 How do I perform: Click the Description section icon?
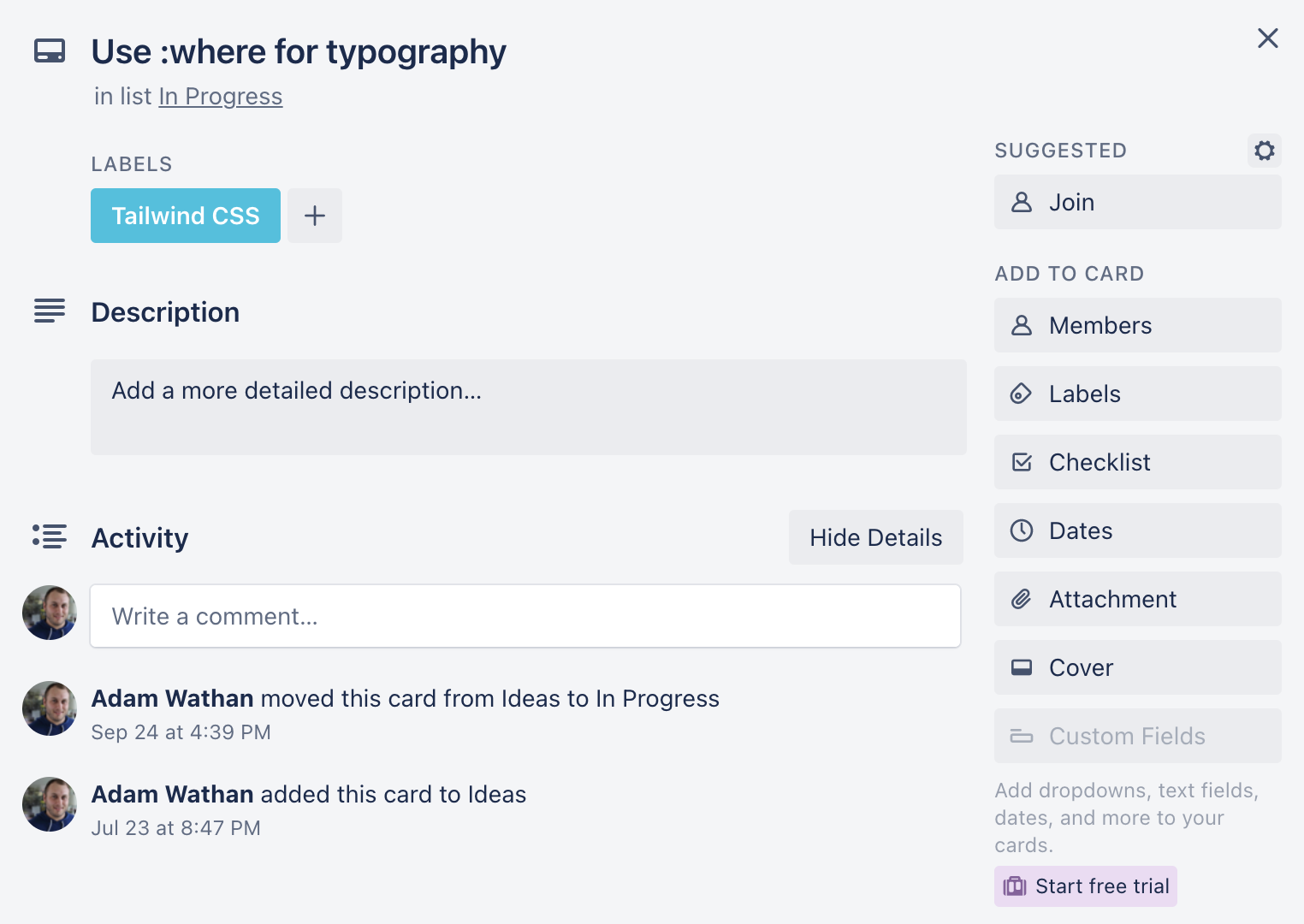tap(49, 311)
